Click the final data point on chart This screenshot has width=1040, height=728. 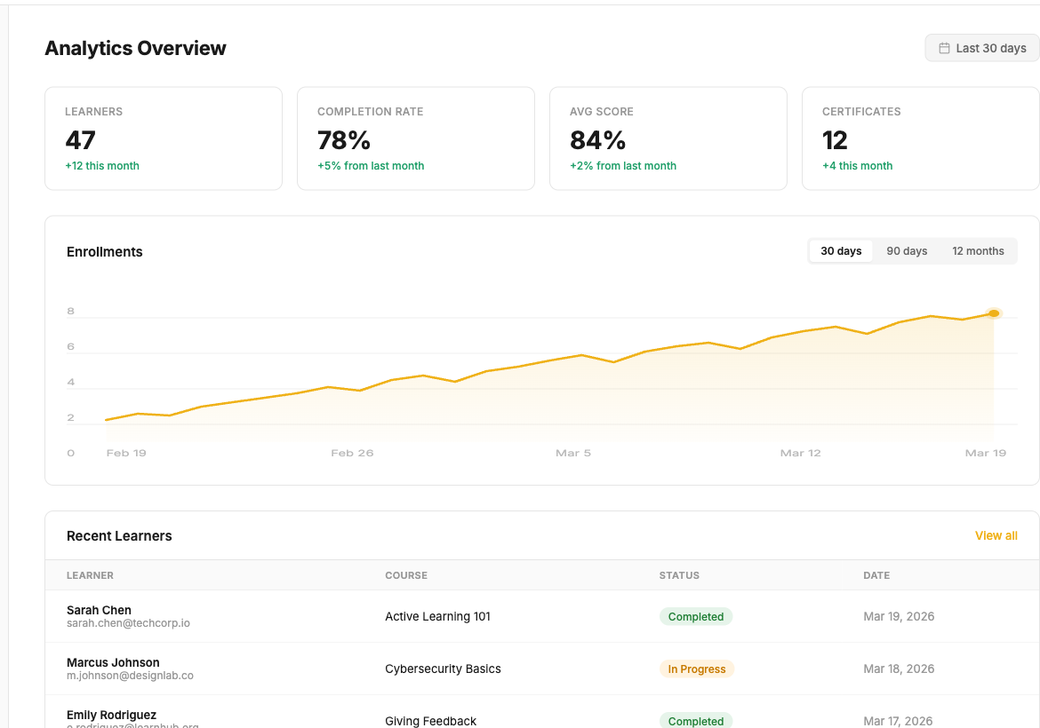(x=993, y=313)
